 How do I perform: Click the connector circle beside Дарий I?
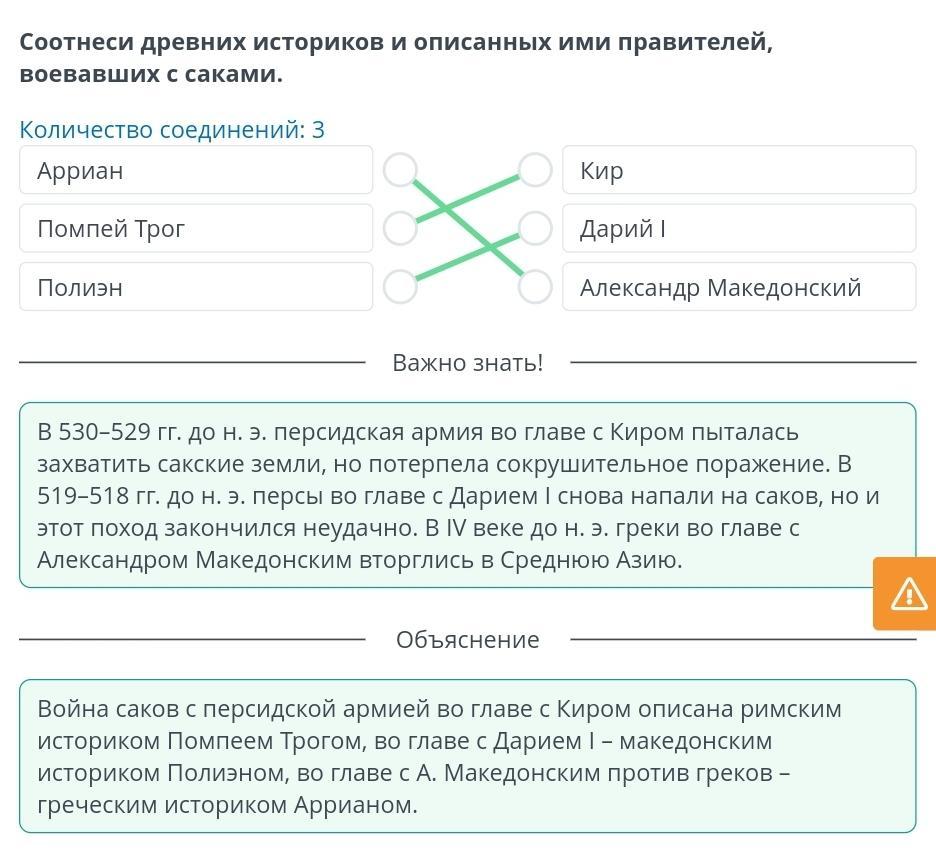535,228
